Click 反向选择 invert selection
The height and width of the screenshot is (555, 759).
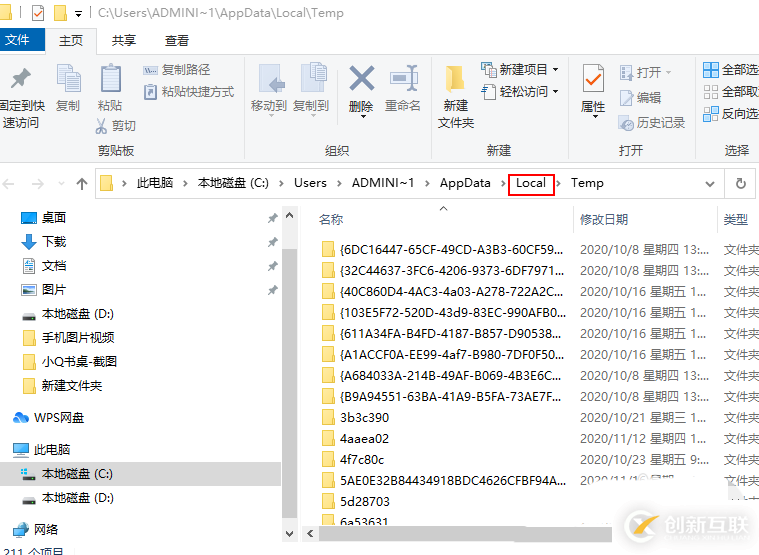[x=730, y=114]
